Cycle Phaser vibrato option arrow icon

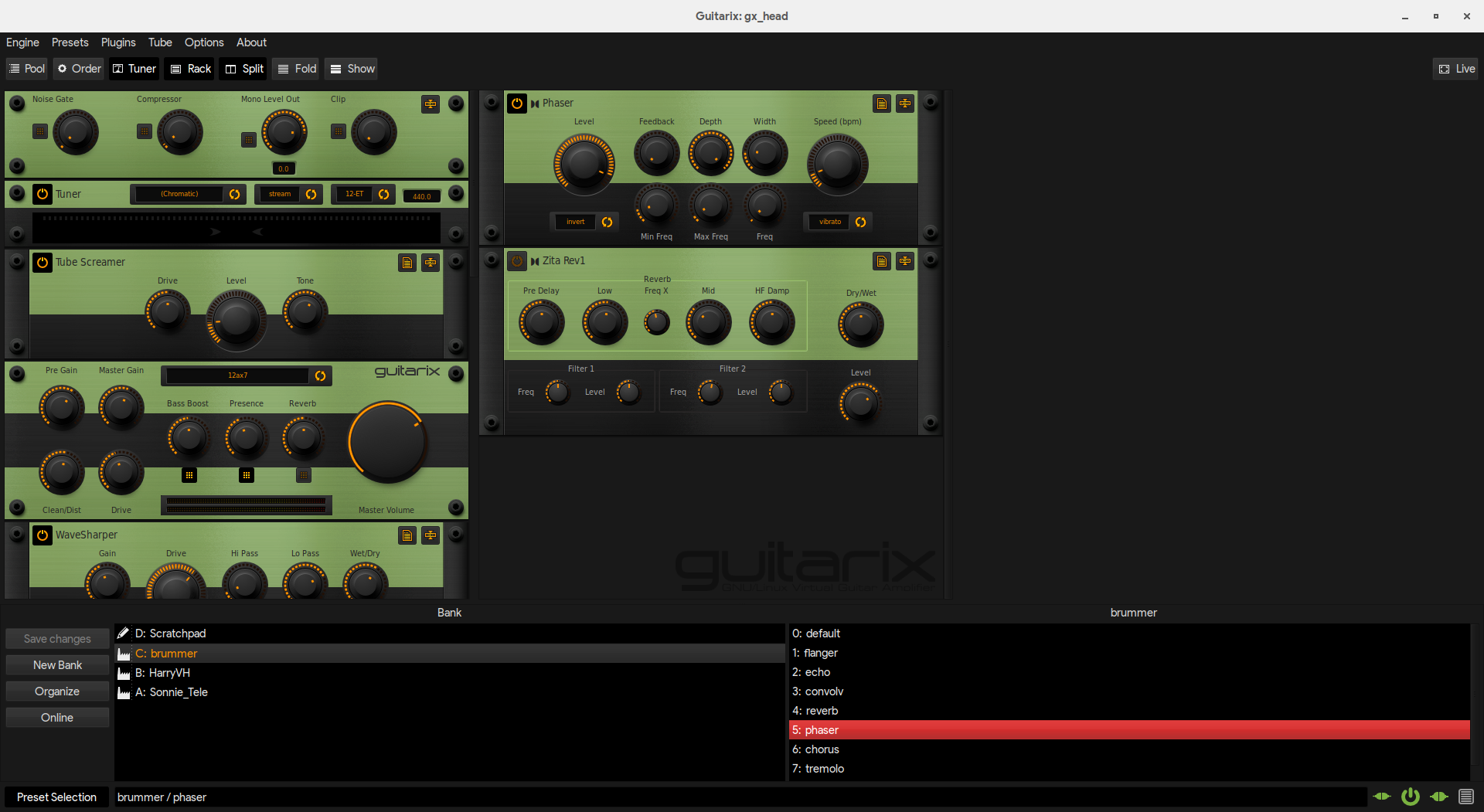861,222
